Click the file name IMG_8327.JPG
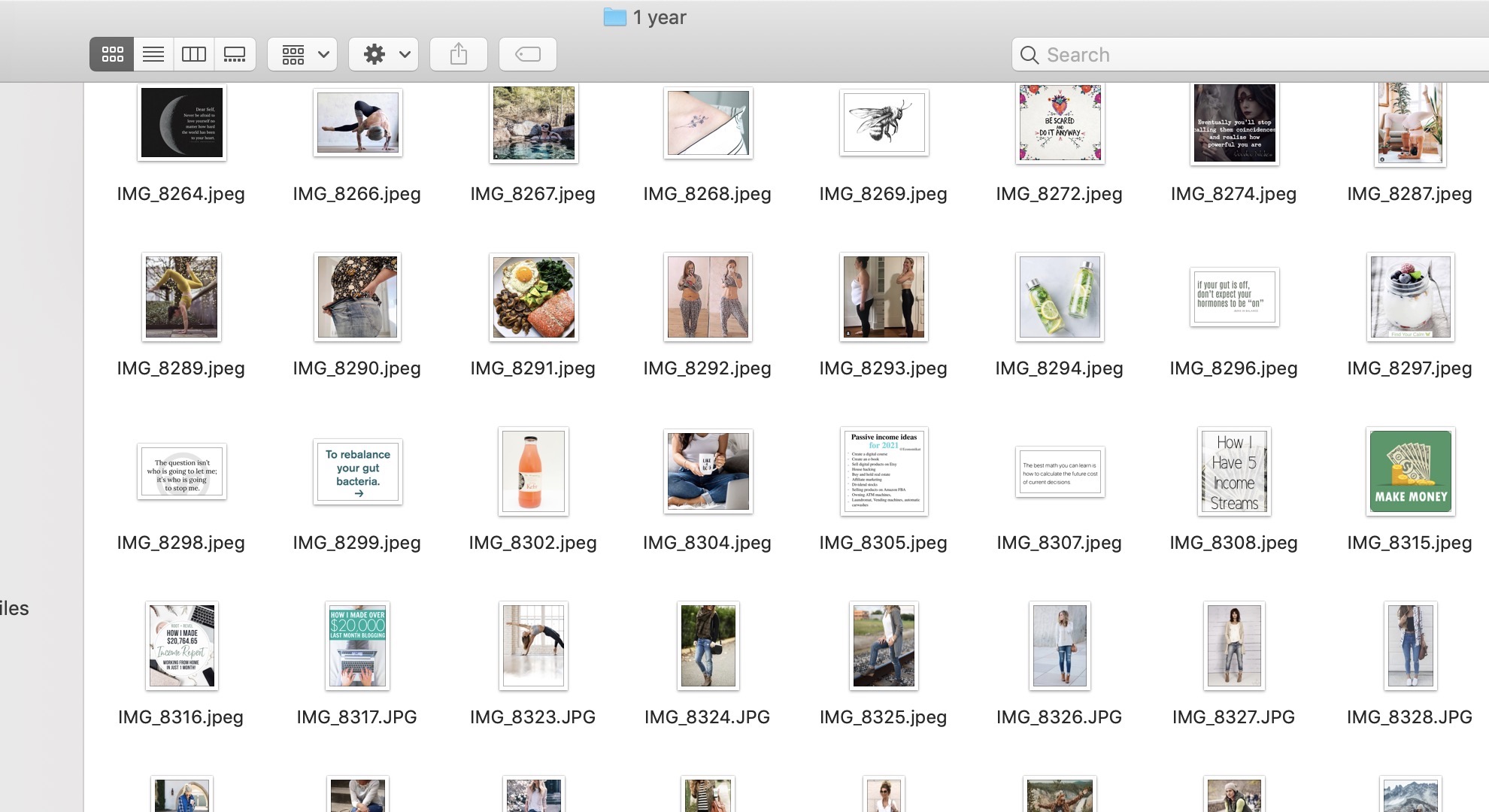Screen dimensions: 1489x812 1233,717
